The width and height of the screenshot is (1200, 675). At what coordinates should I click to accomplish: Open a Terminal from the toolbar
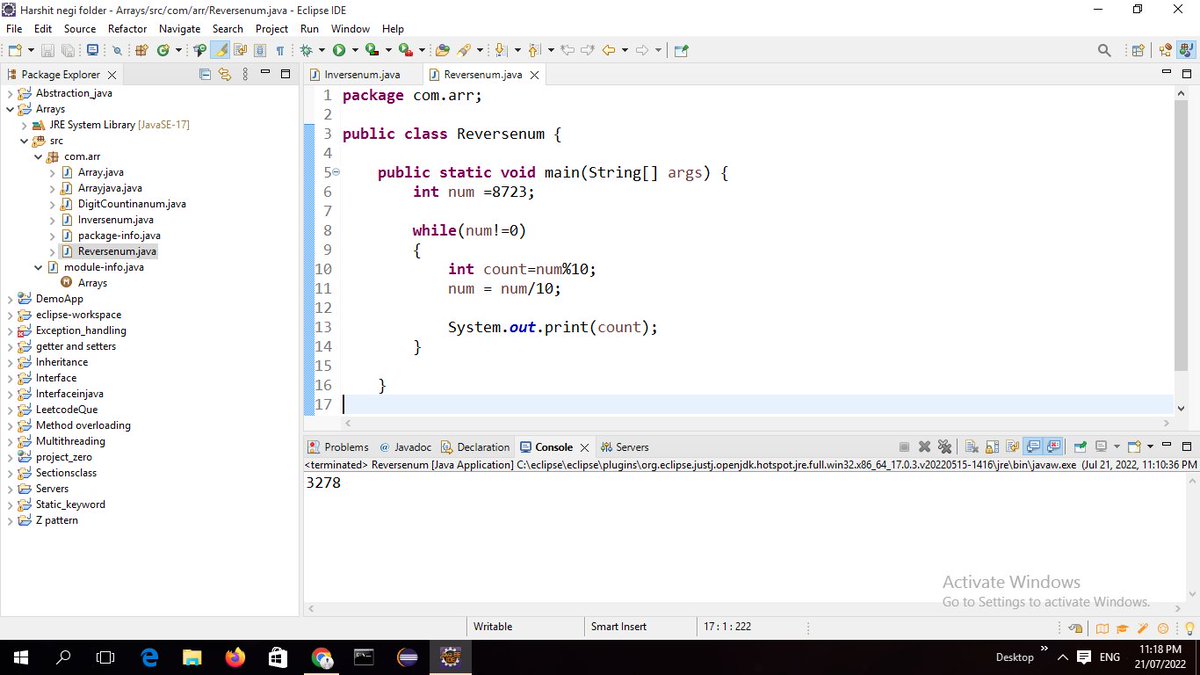tap(92, 50)
